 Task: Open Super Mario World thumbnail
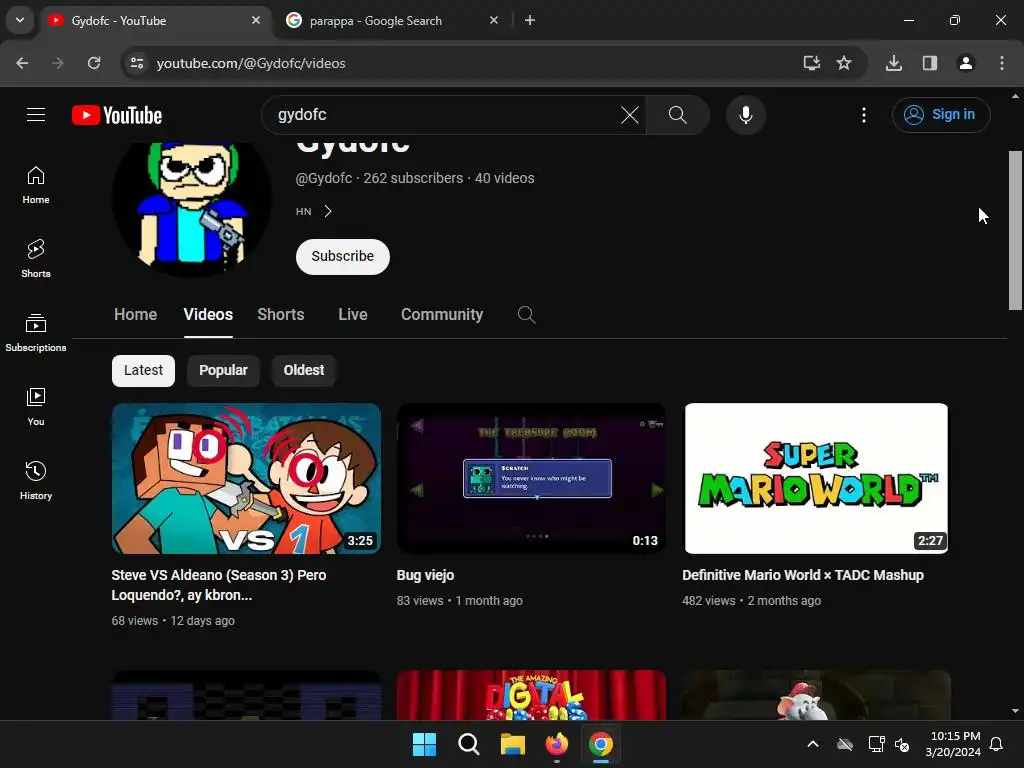[816, 479]
